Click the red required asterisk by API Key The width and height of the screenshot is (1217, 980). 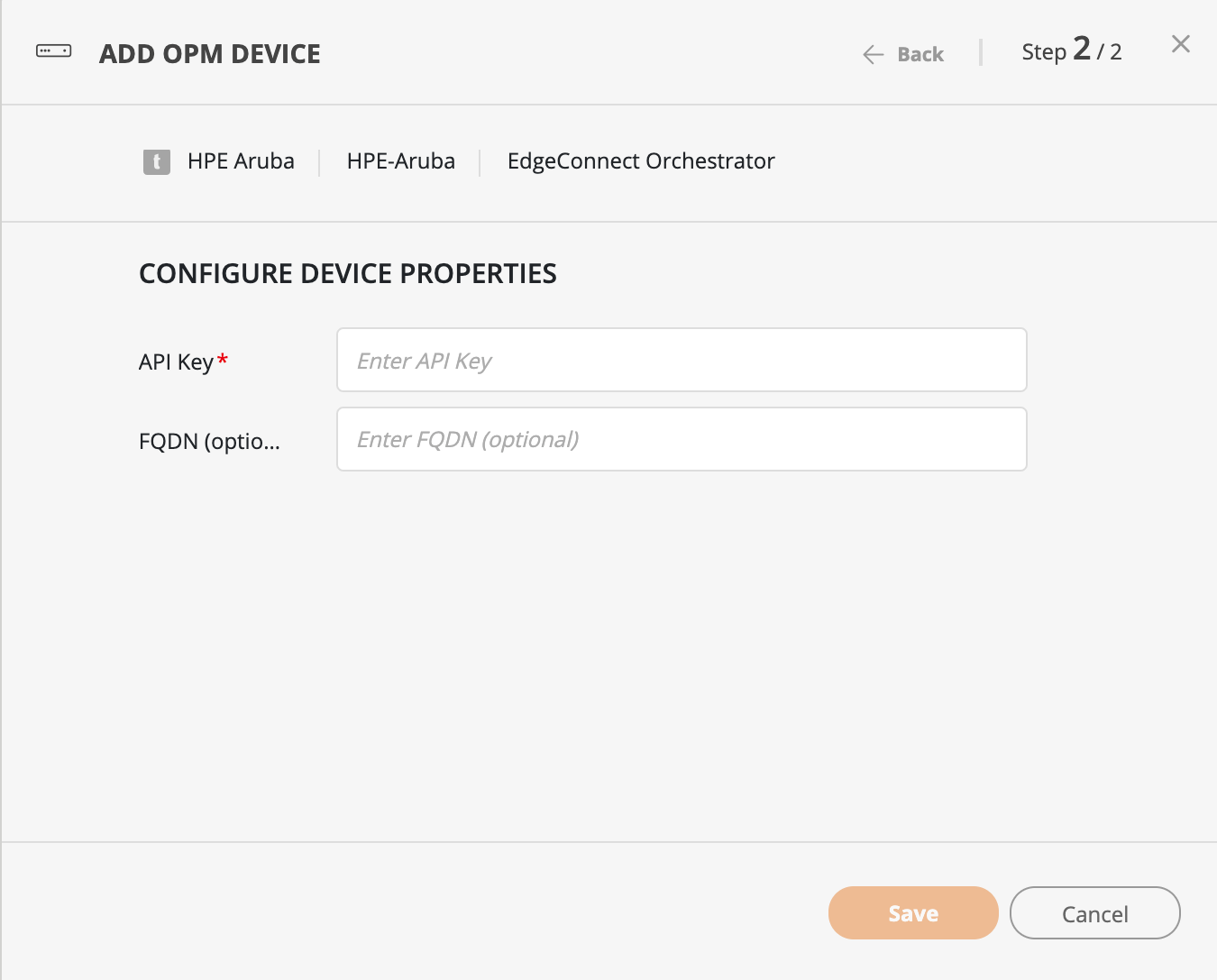[223, 360]
